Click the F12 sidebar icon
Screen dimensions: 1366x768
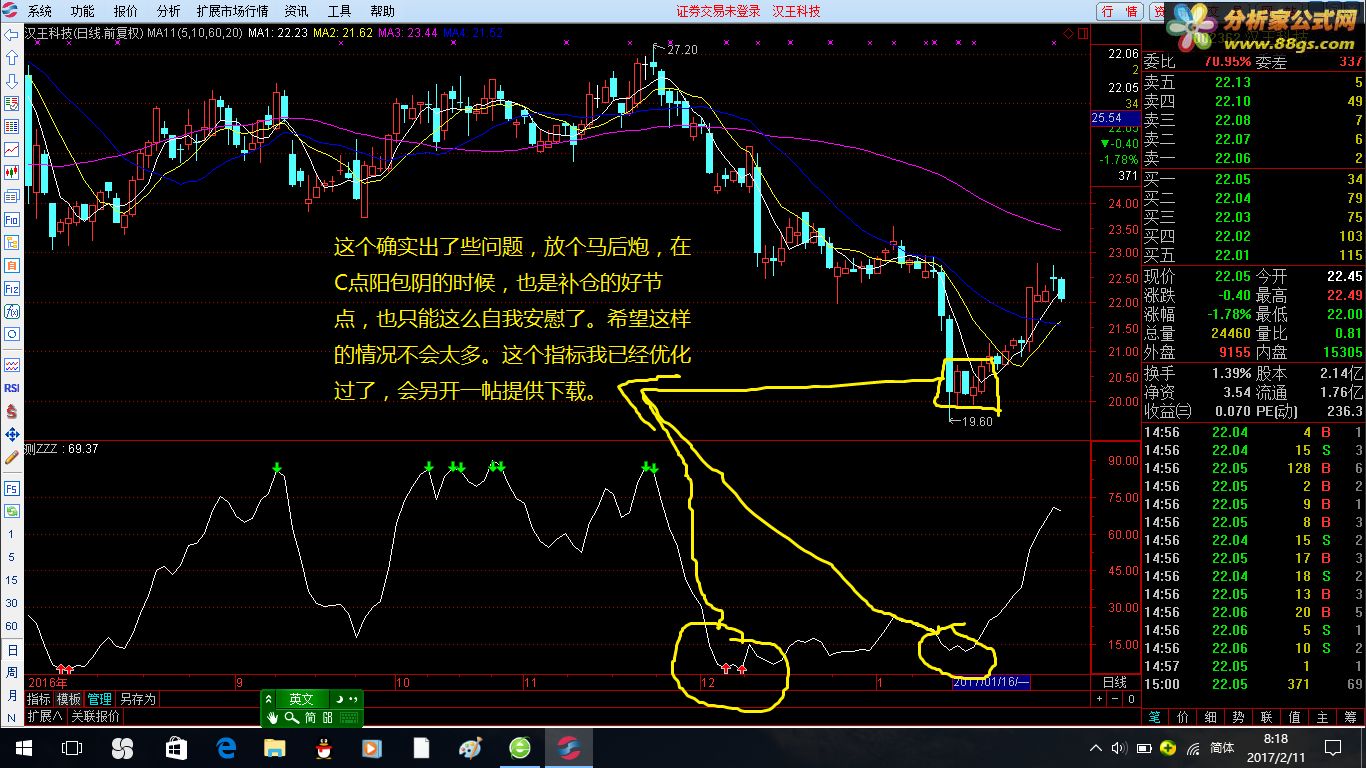12,288
